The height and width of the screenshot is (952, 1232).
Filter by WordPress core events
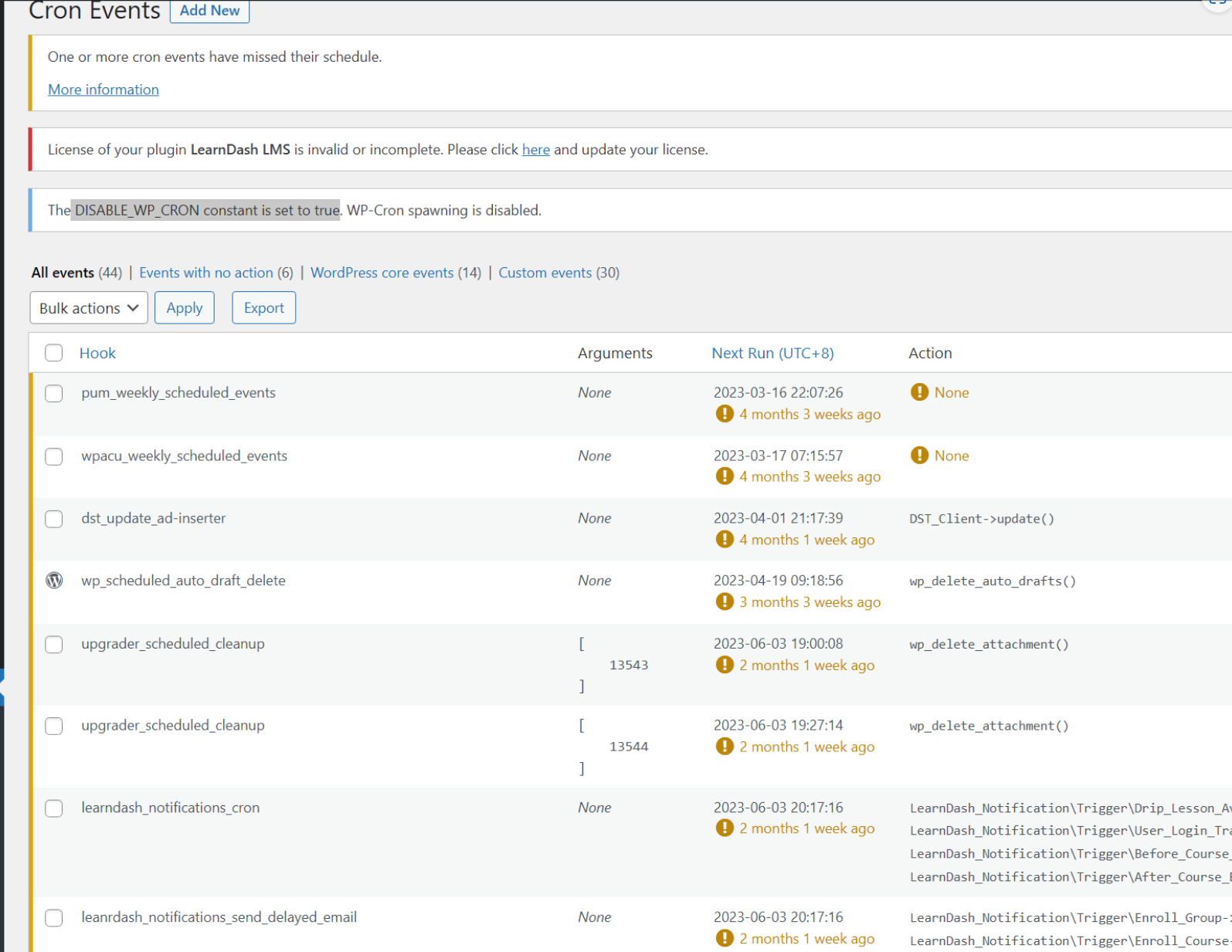coord(382,273)
